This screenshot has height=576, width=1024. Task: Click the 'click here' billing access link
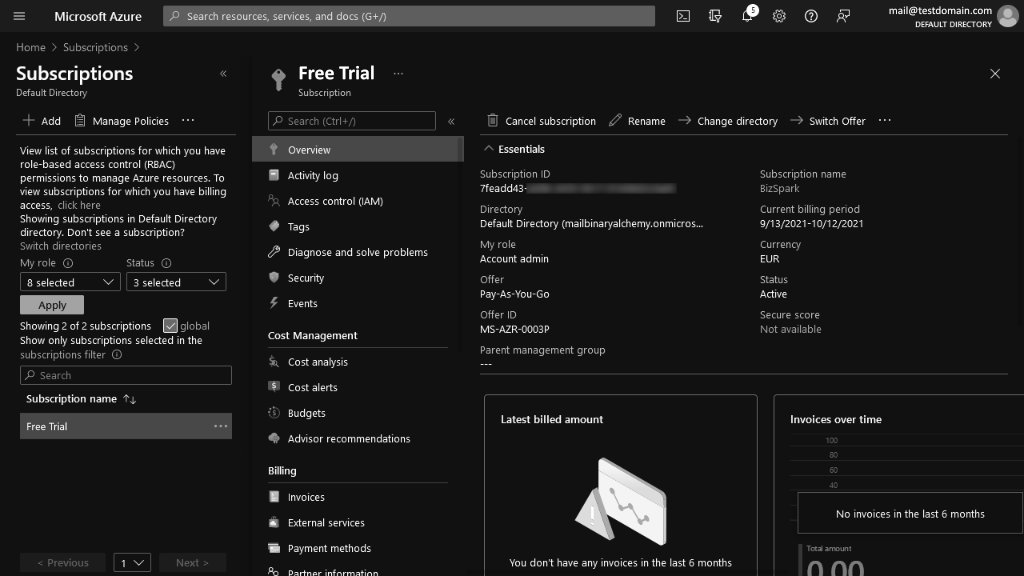[x=79, y=205]
